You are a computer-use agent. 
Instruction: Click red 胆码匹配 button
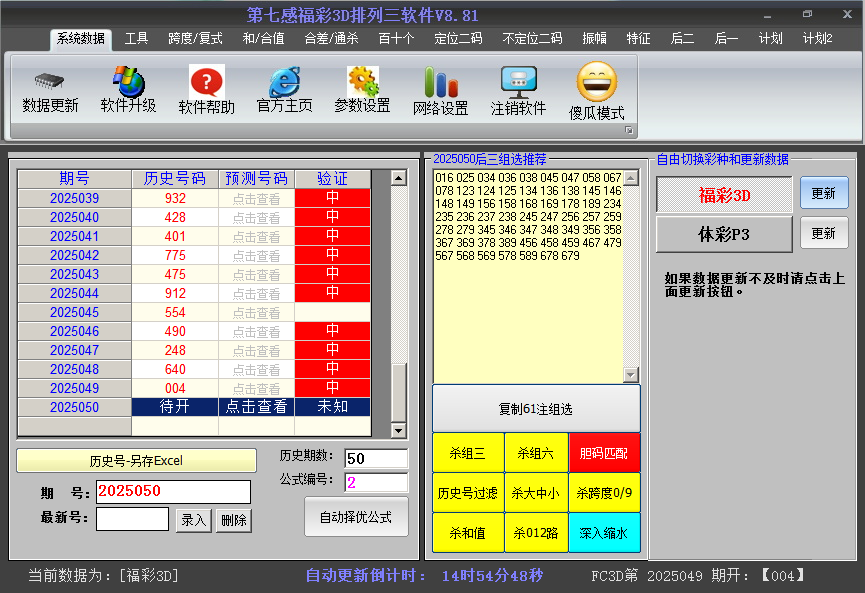click(605, 453)
